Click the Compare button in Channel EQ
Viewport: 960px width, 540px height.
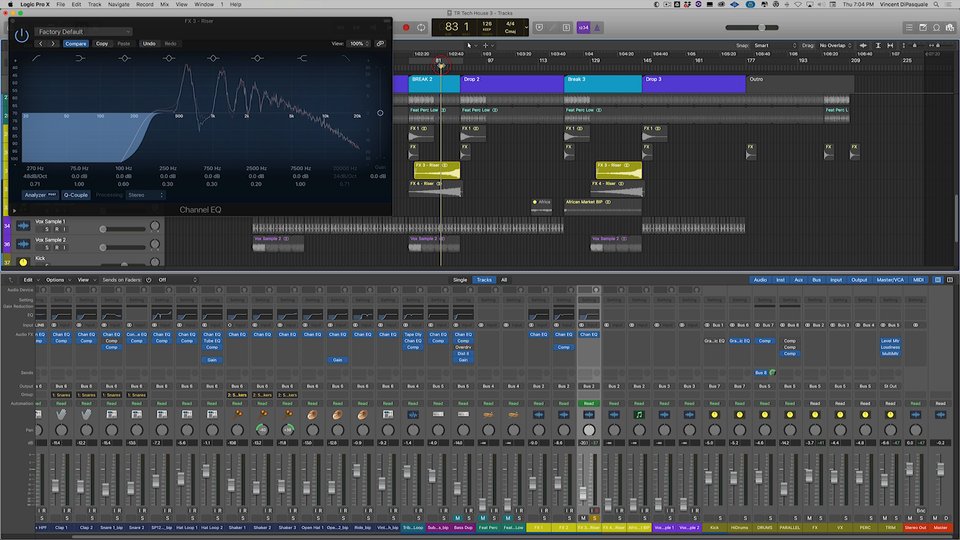click(76, 44)
